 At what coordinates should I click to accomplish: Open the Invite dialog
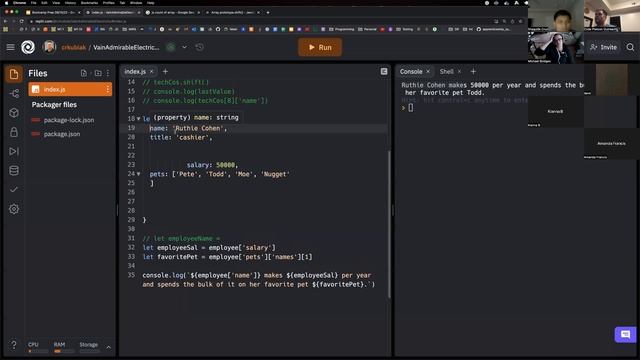point(604,47)
